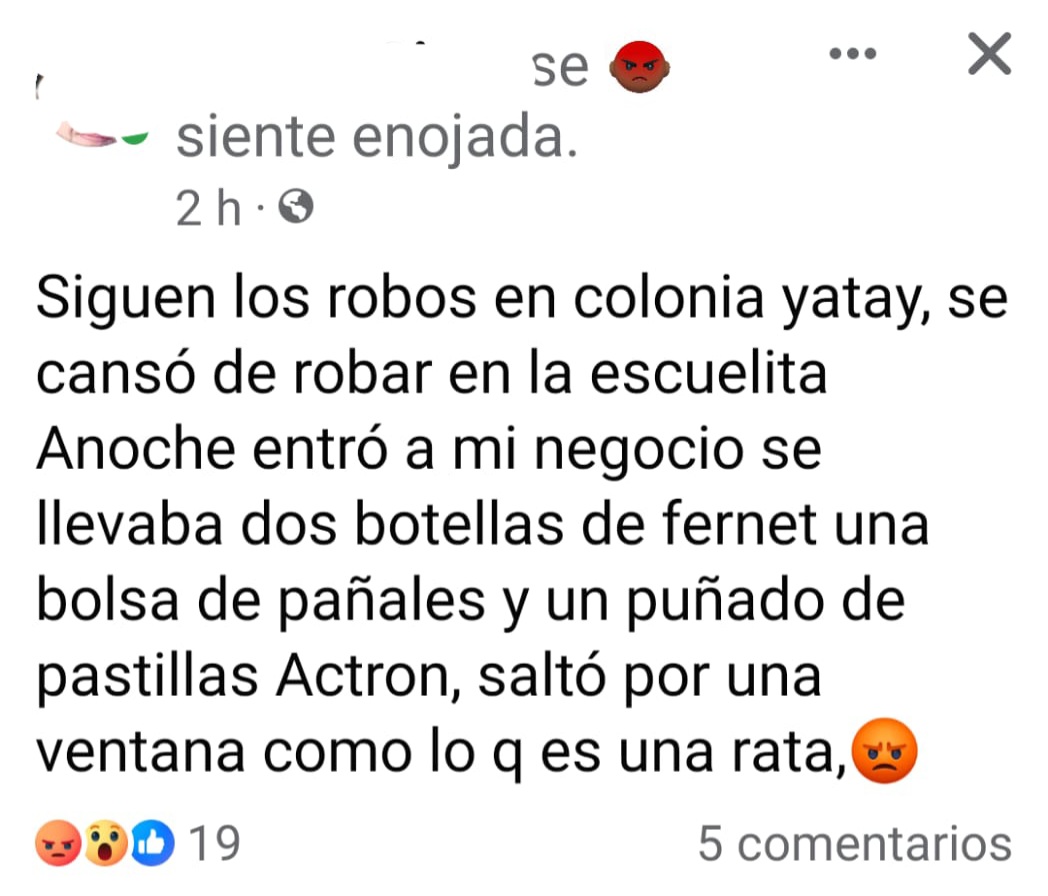Image resolution: width=1048 pixels, height=896 pixels.
Task: Close the post with the X icon
Action: (989, 53)
